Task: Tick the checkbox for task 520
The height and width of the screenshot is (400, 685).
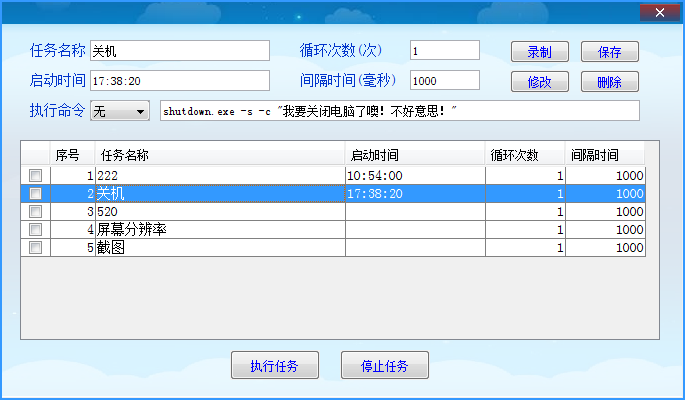Action: click(x=35, y=211)
